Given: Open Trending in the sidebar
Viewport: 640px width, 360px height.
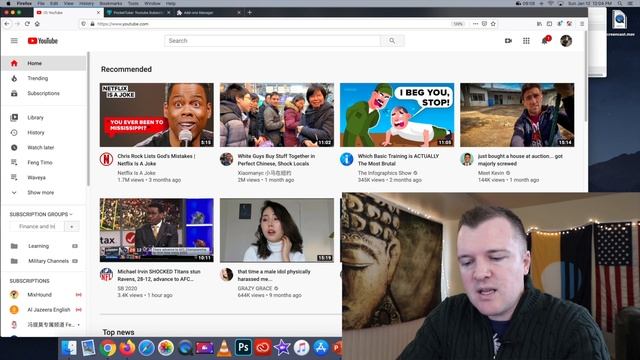Looking at the screenshot, I should pyautogui.click(x=44, y=78).
